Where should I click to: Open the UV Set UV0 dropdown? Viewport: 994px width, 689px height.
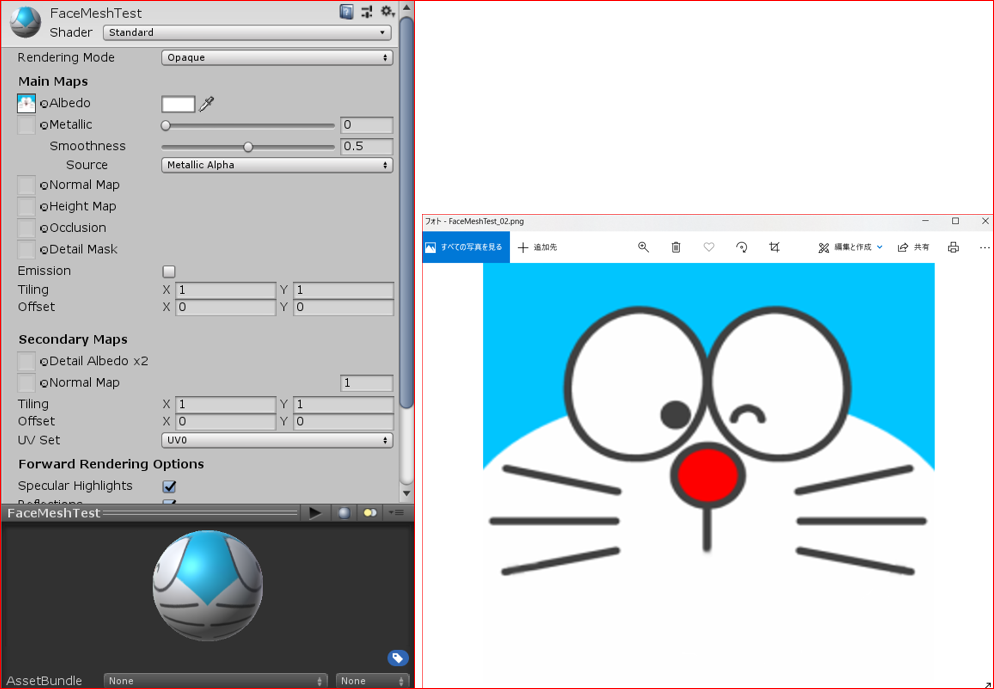[x=277, y=440]
